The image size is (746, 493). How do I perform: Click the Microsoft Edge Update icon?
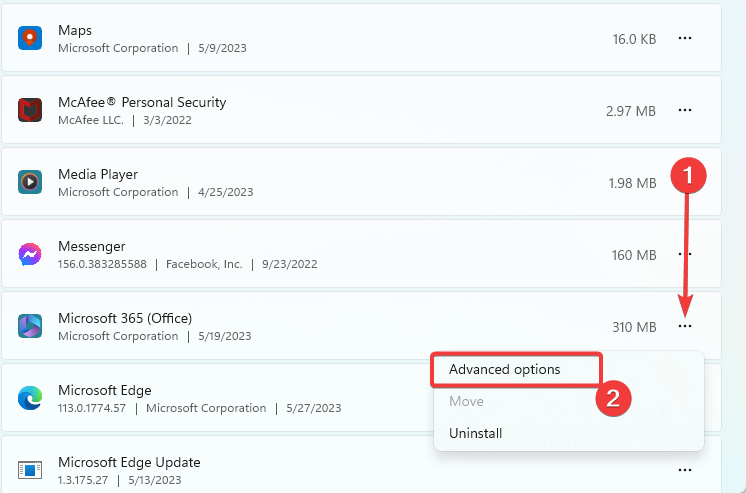tap(30, 470)
